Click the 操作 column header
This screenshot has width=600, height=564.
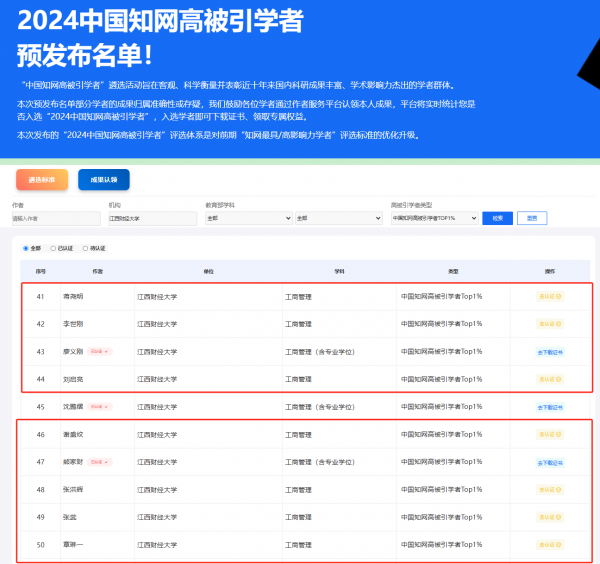click(x=550, y=271)
